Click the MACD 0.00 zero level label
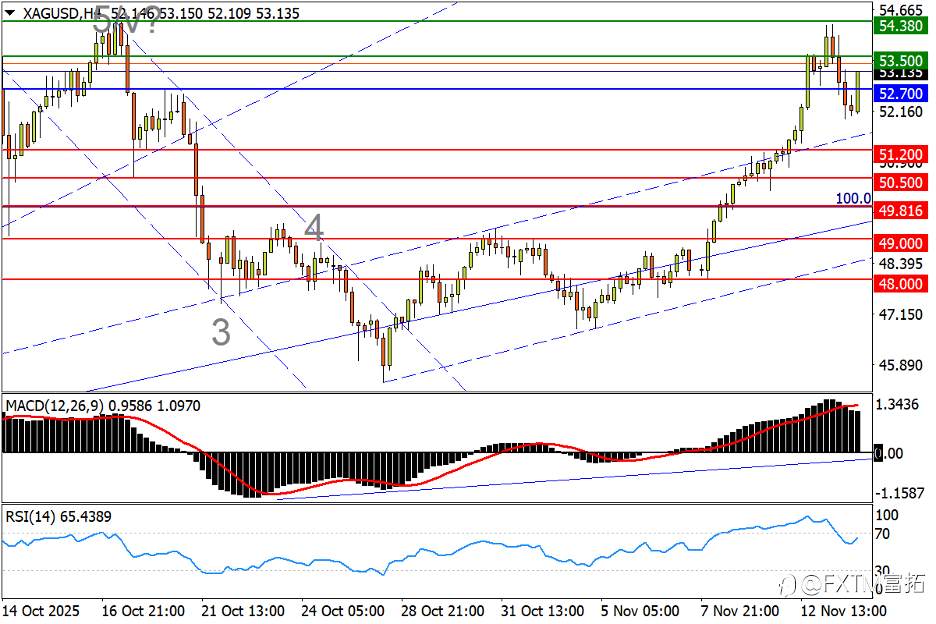Viewport: 936px width, 624px height. (889, 453)
